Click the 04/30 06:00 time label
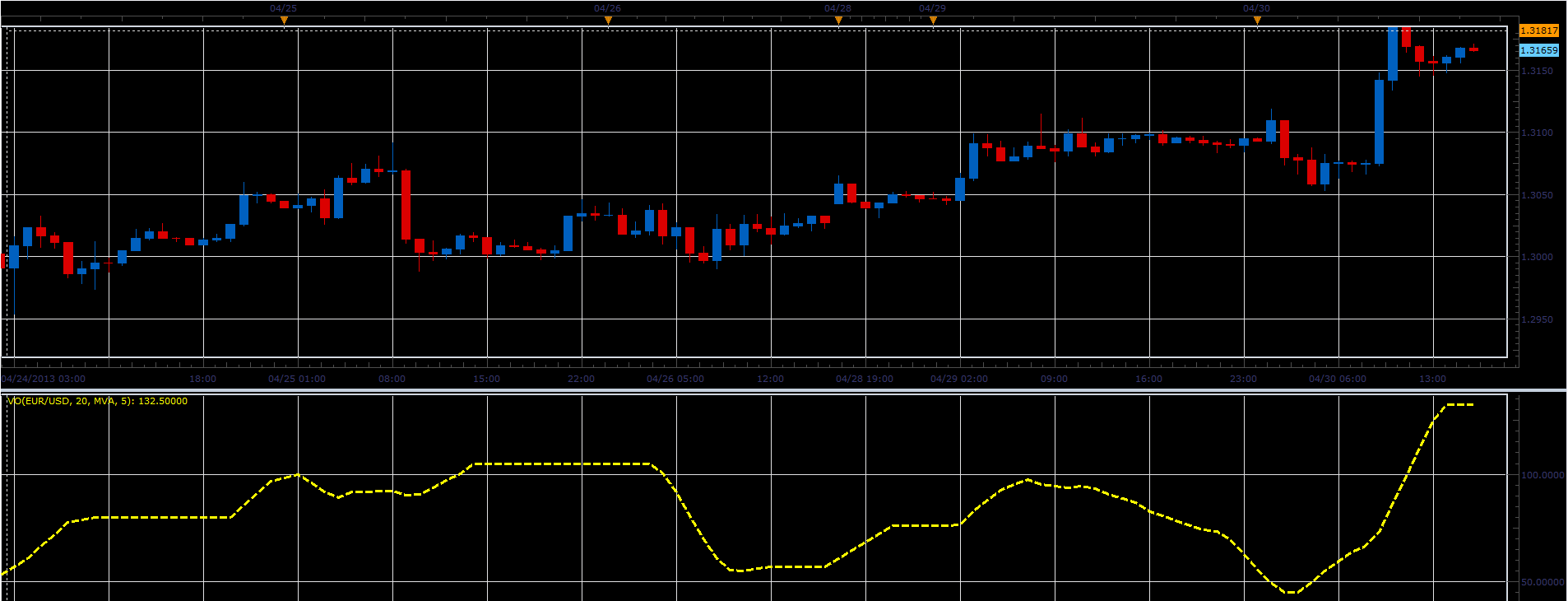This screenshot has width=1568, height=601. (1338, 379)
